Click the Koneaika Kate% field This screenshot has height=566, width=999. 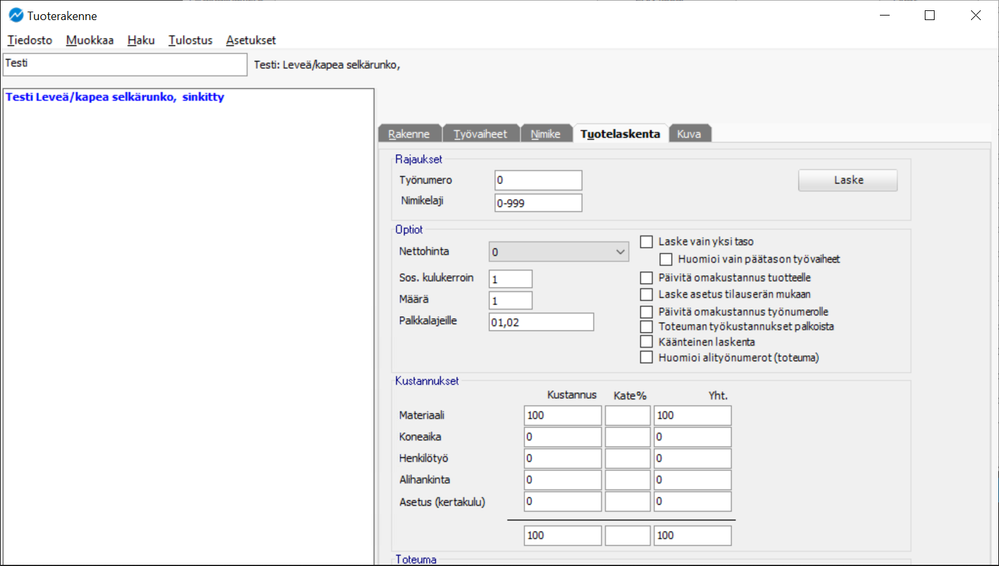628,437
